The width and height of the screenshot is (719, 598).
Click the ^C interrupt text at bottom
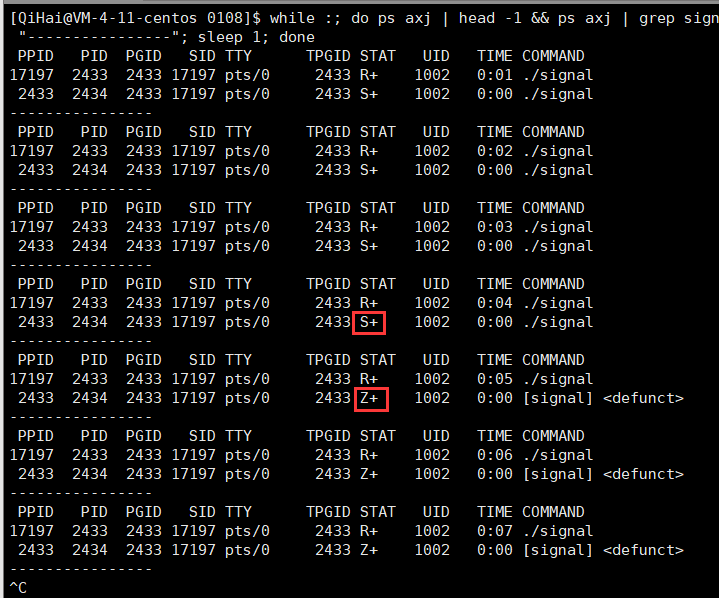click(x=18, y=587)
